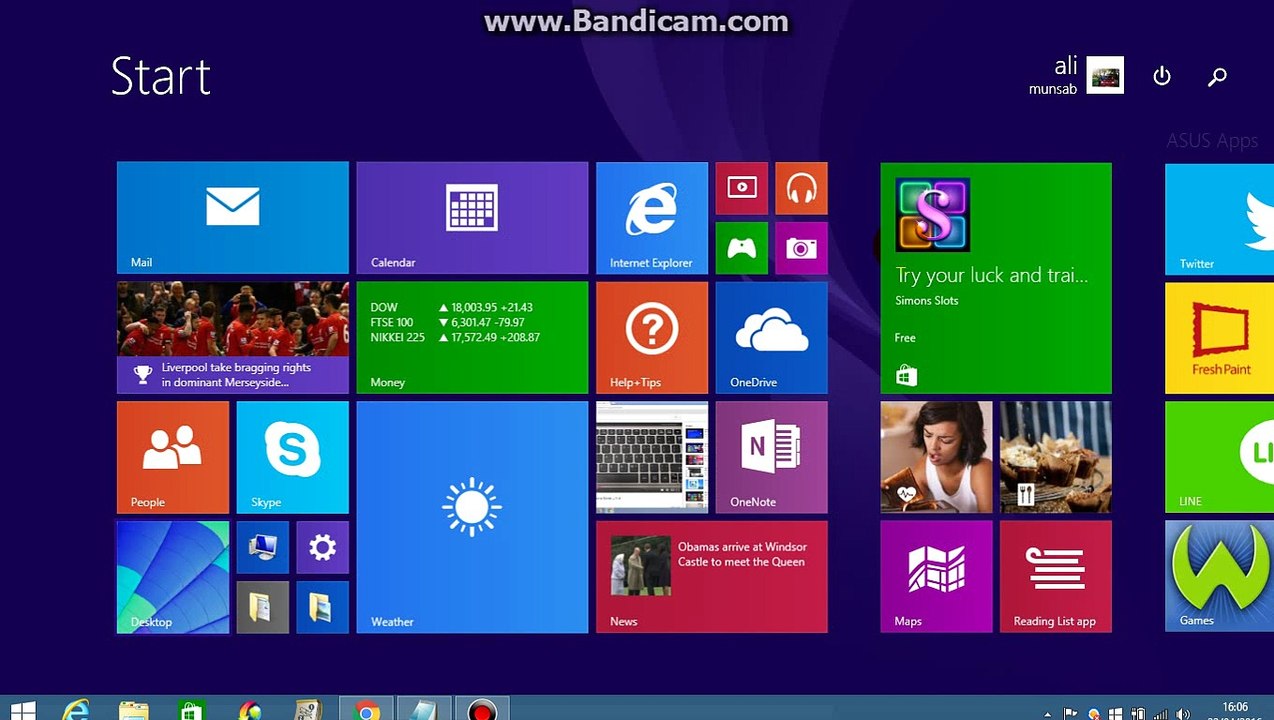
Task: Click the Start heading text
Action: tap(160, 77)
